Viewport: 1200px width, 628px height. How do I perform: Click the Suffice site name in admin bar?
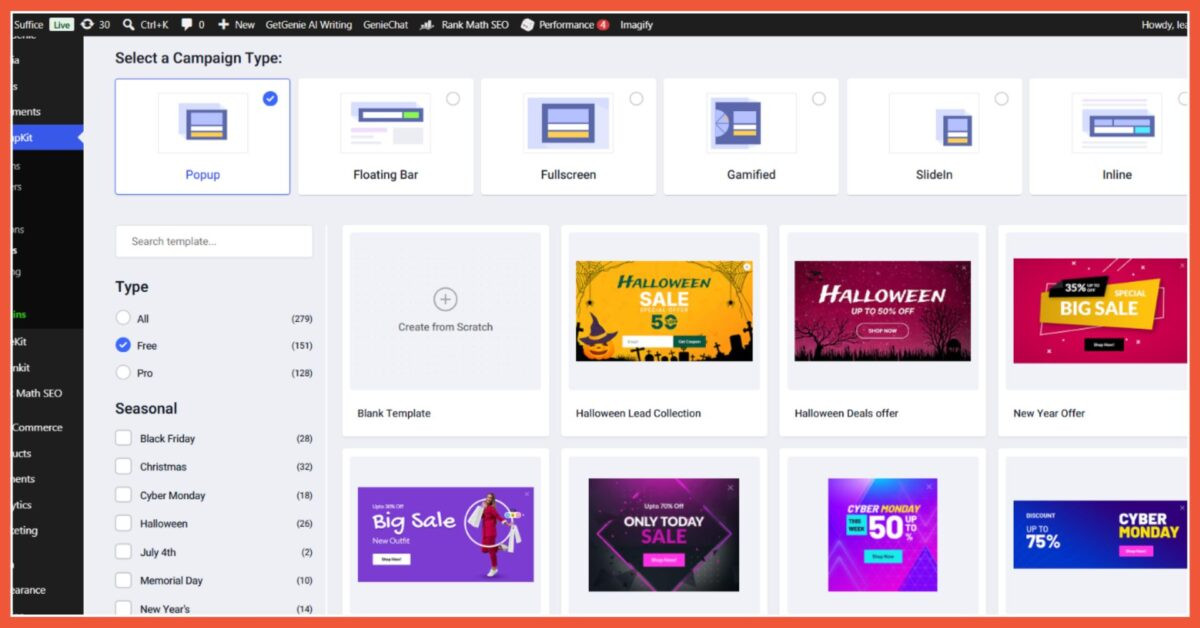pos(28,24)
